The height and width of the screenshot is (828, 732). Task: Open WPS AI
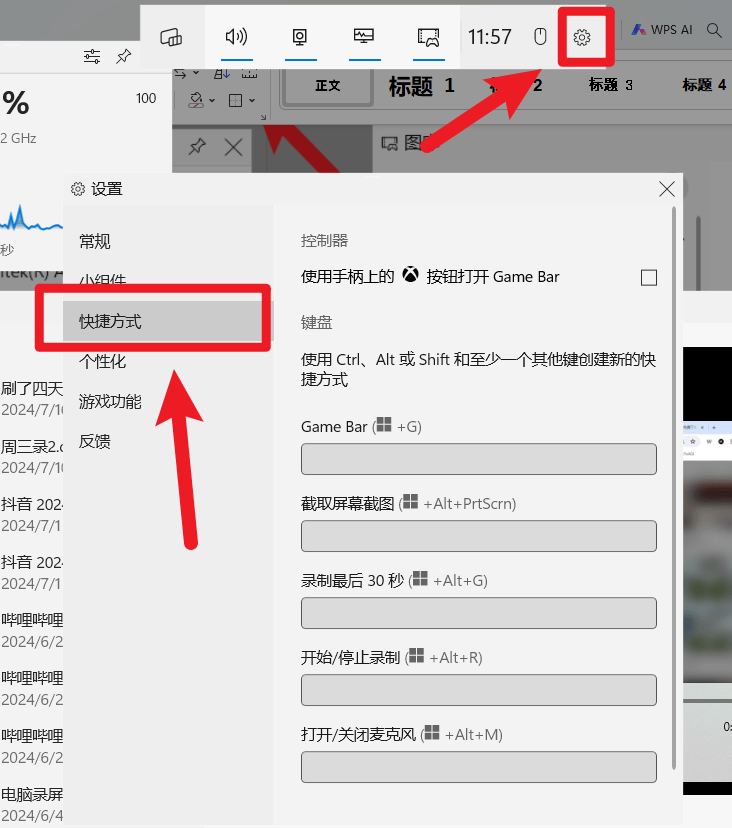click(662, 30)
